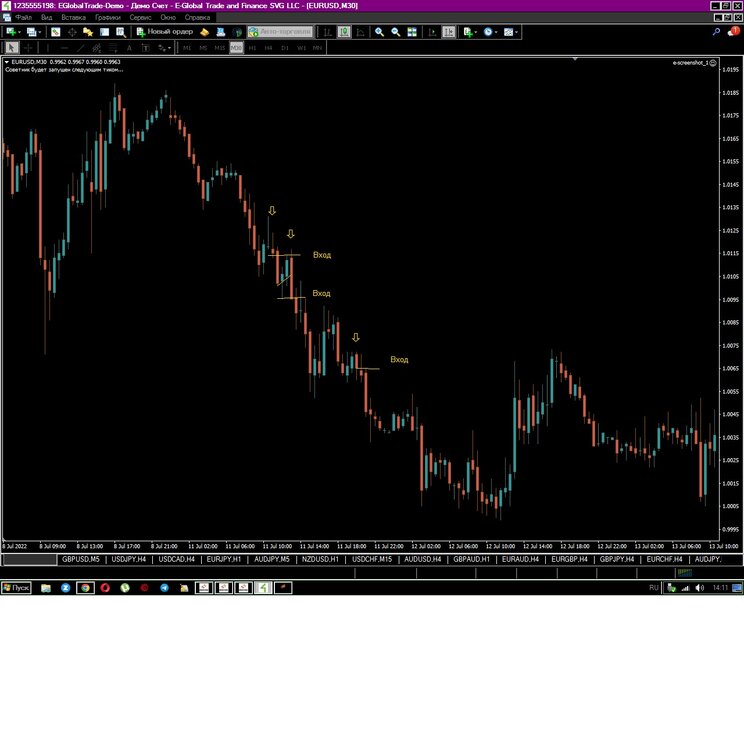
Task: Open the Вид menu
Action: pos(46,17)
